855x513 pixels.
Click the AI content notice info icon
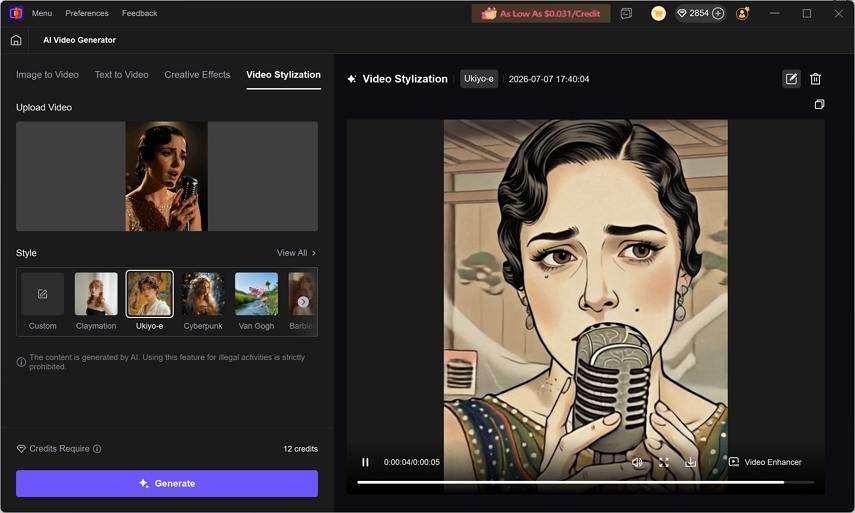pyautogui.click(x=21, y=362)
